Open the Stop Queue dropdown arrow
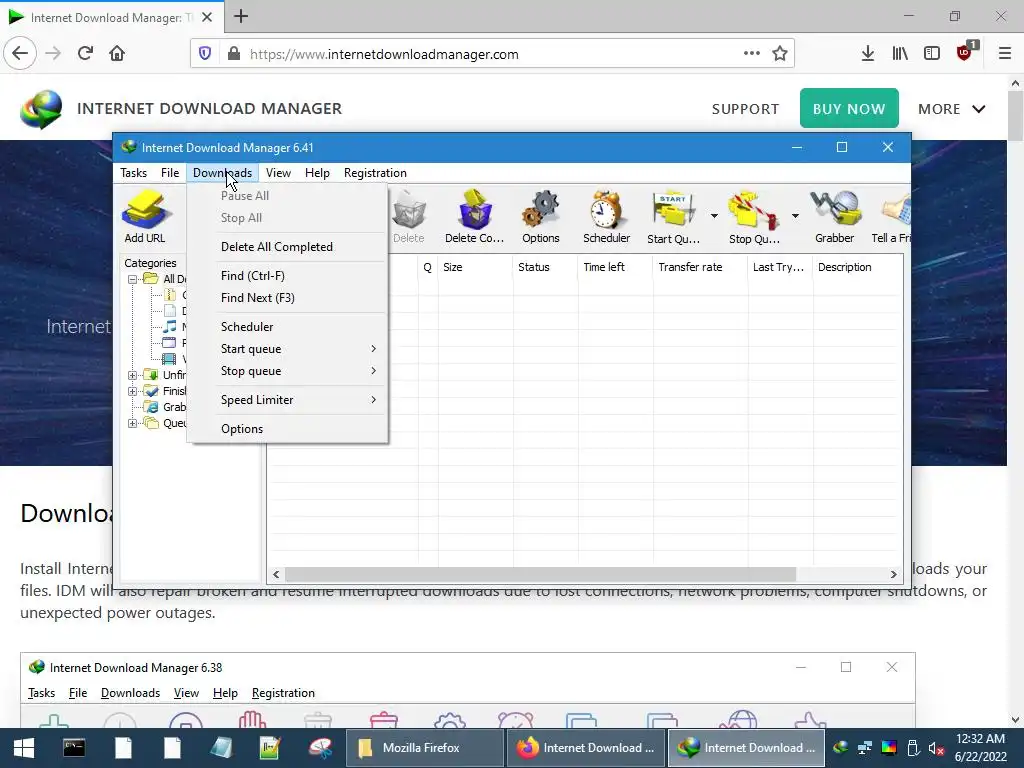The height and width of the screenshot is (768, 1024). click(x=795, y=216)
